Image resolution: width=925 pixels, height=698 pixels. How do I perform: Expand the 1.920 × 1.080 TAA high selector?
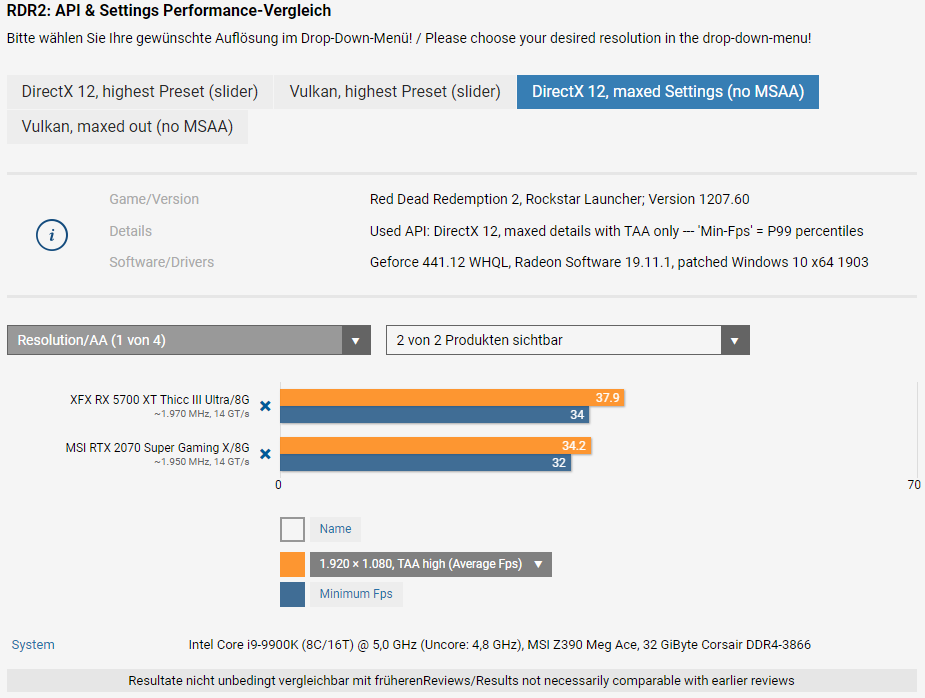[538, 564]
